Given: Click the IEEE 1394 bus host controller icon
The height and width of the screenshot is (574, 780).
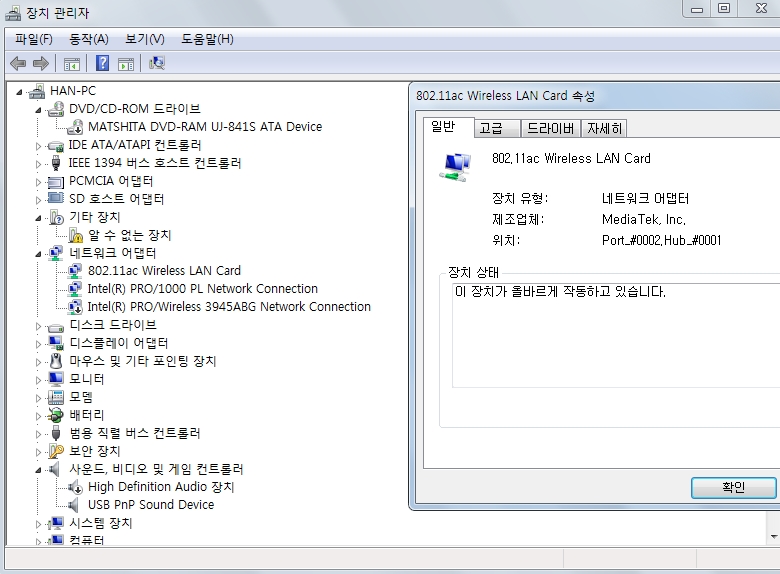Looking at the screenshot, I should pyautogui.click(x=56, y=163).
